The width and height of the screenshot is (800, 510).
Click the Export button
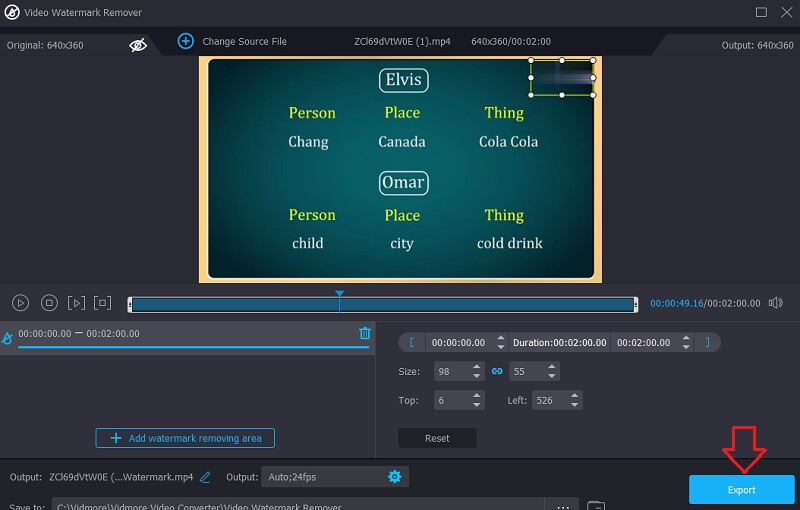[741, 490]
